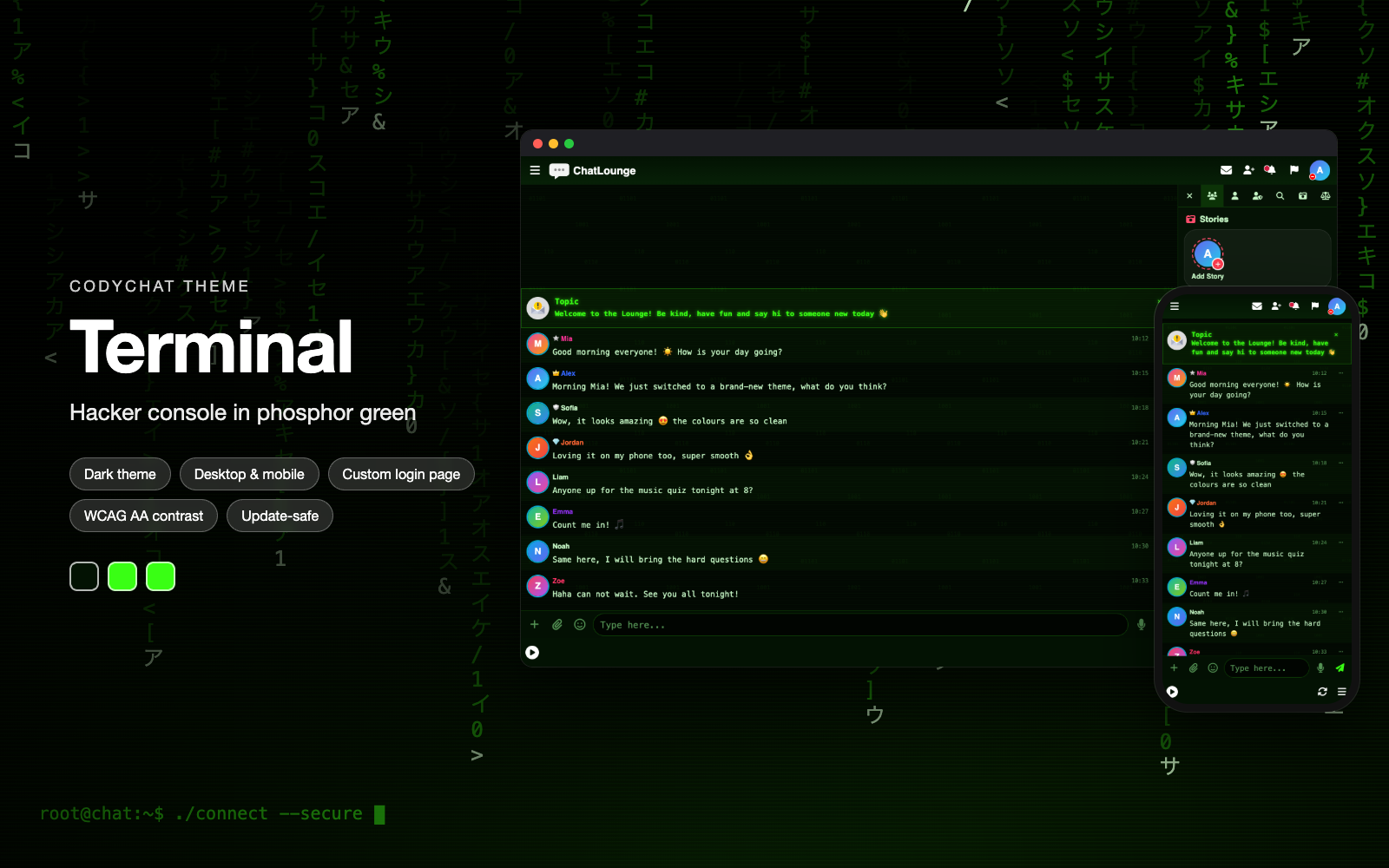Open options dots on Liam's mobile message

click(x=1340, y=542)
